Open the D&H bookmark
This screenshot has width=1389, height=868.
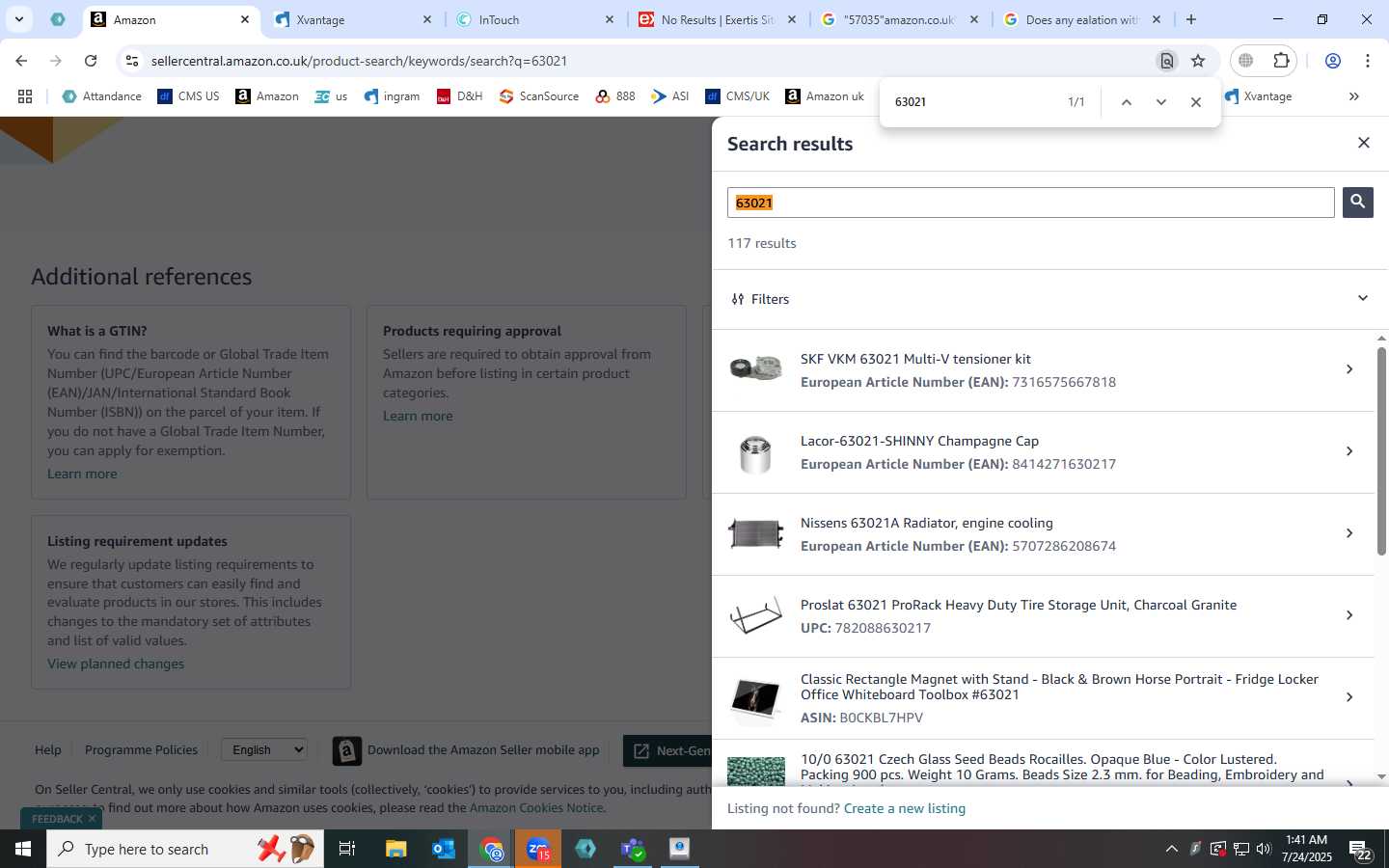(459, 96)
